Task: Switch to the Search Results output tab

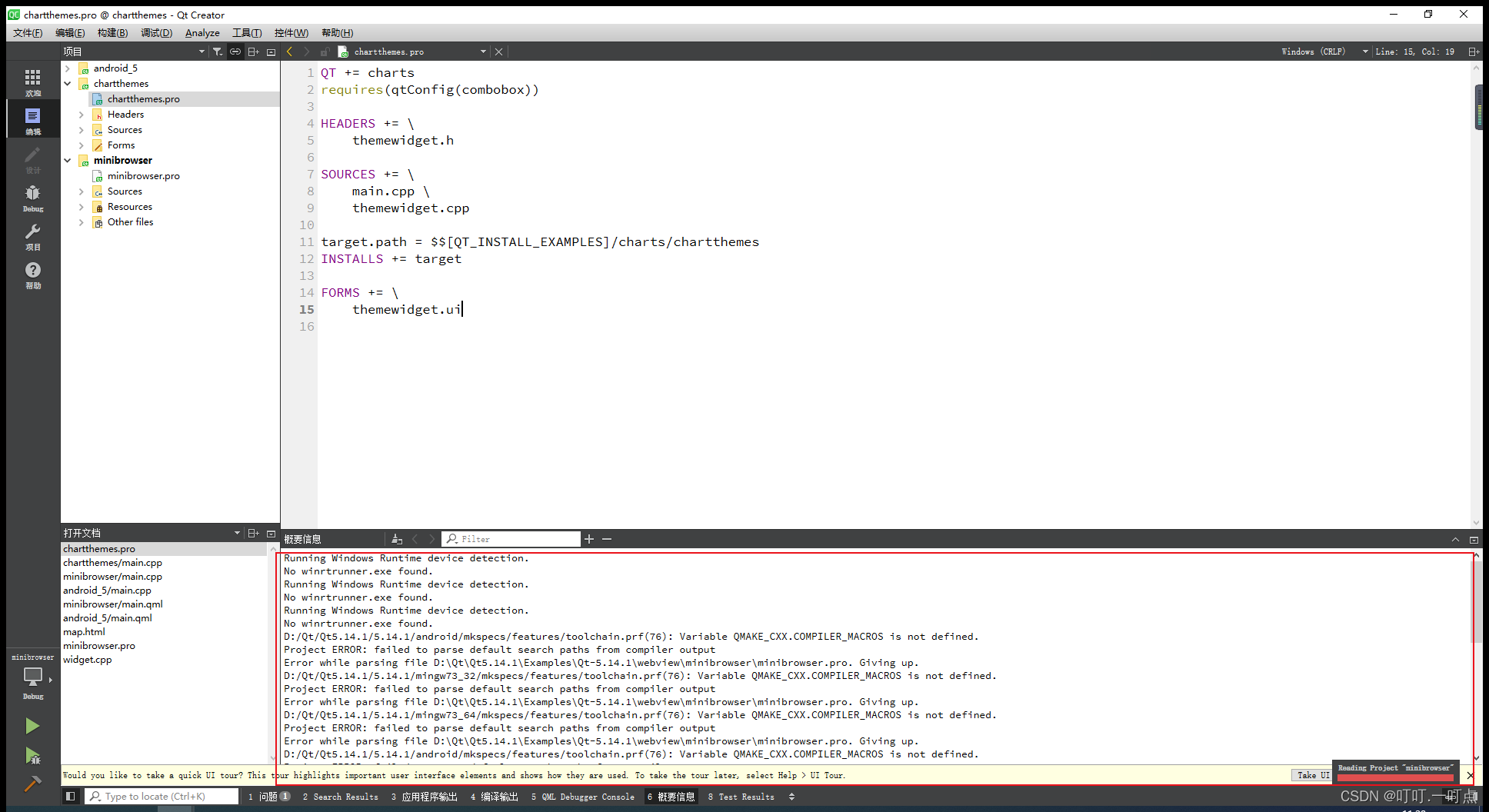Action: point(341,796)
